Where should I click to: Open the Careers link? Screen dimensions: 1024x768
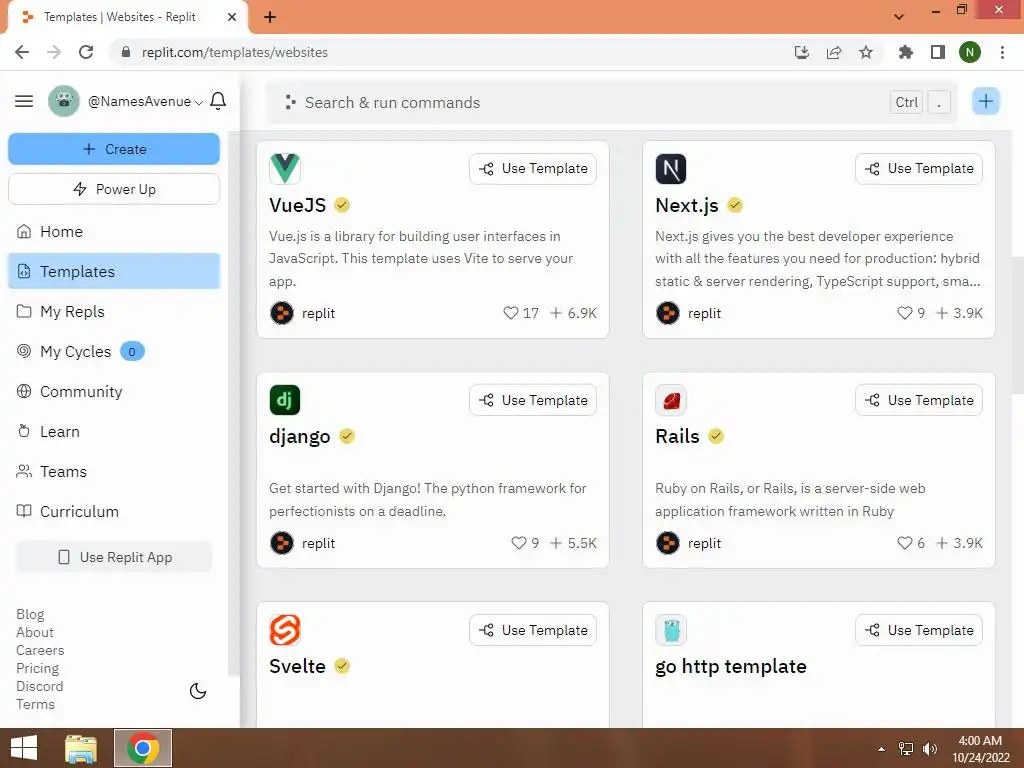[x=40, y=650]
